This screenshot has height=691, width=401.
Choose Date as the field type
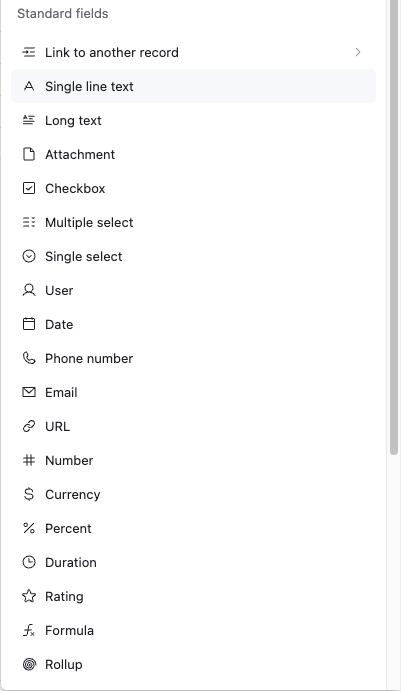(193, 324)
